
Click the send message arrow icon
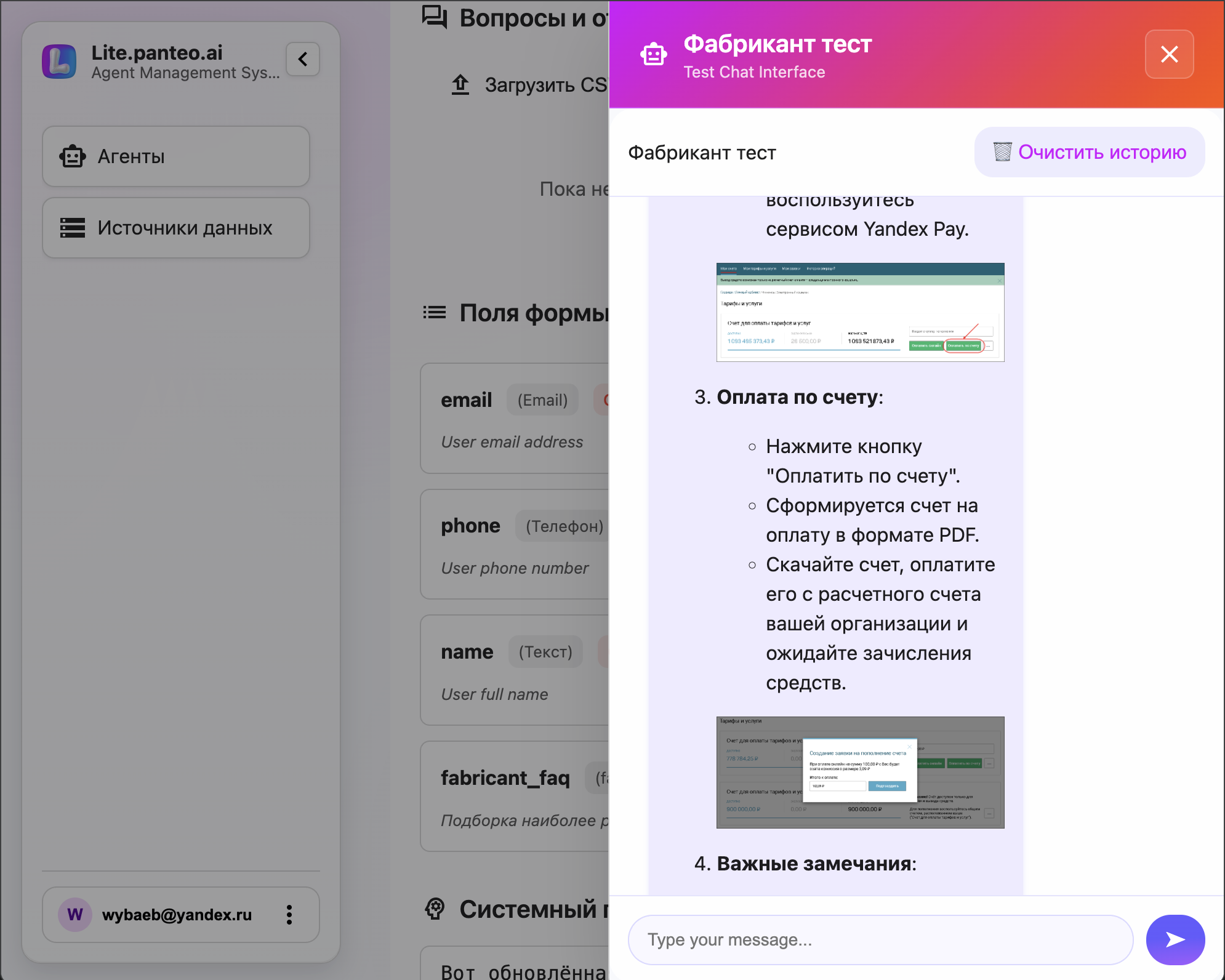pyautogui.click(x=1175, y=939)
